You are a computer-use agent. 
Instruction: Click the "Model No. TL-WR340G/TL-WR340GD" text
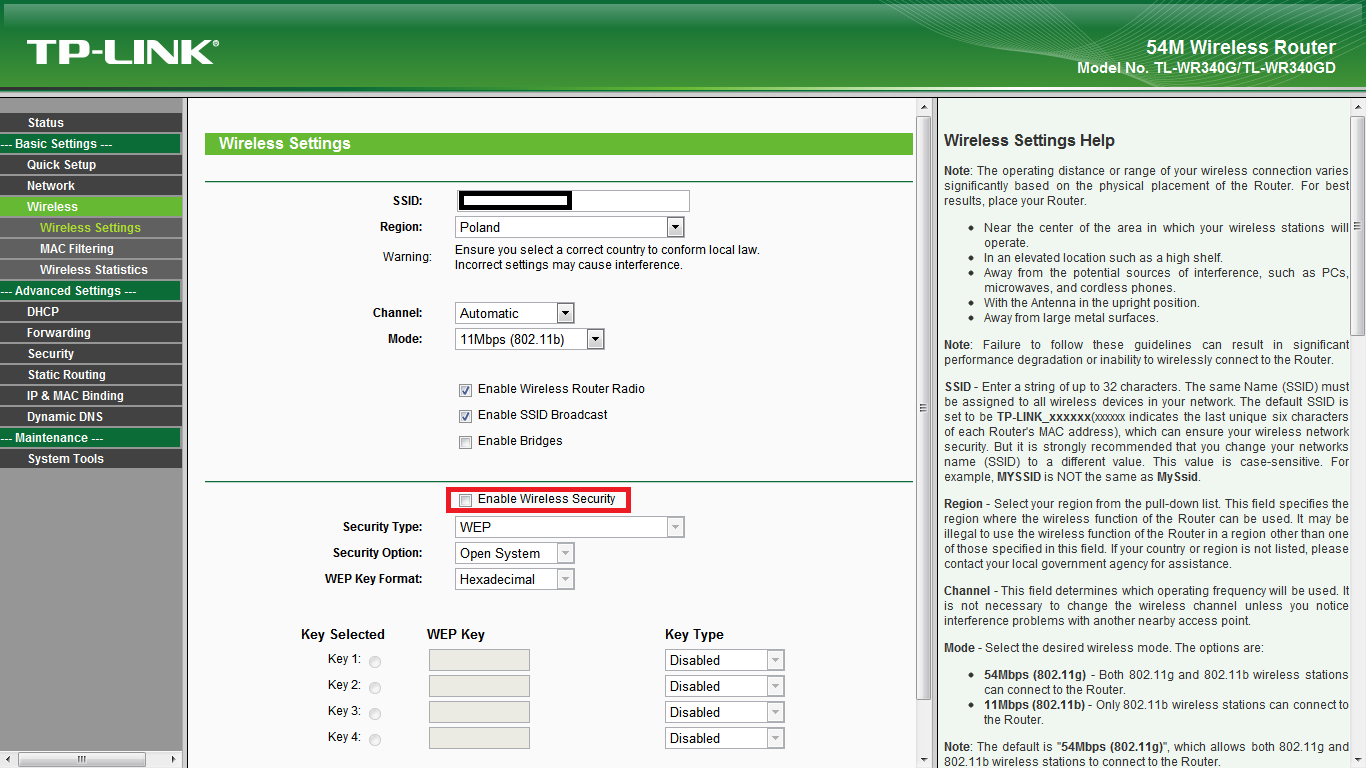[1206, 68]
